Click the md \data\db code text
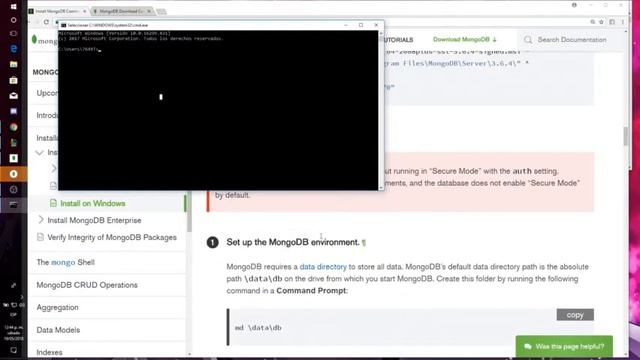Viewport: 640px width, 360px height. tap(258, 327)
